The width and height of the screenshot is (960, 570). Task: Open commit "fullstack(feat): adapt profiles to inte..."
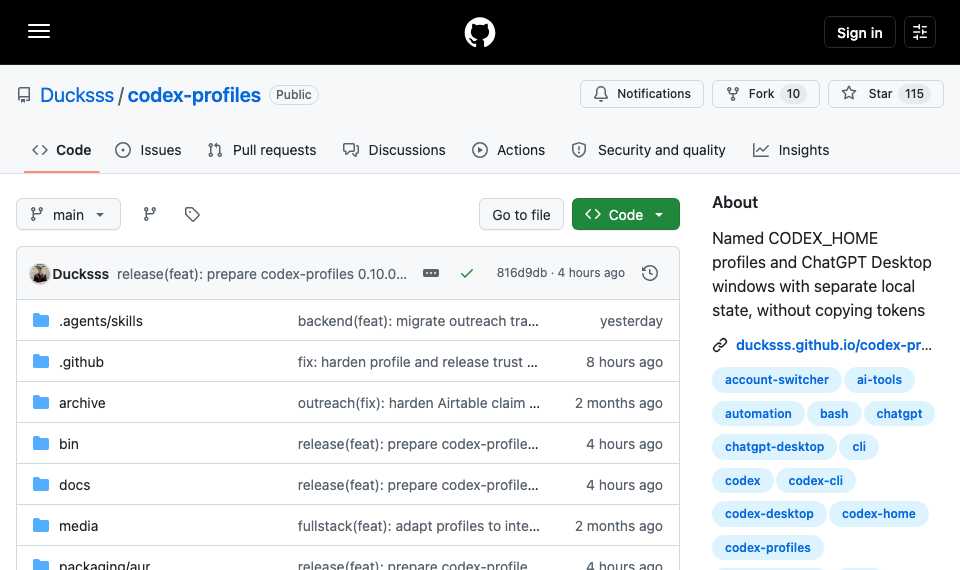point(419,526)
